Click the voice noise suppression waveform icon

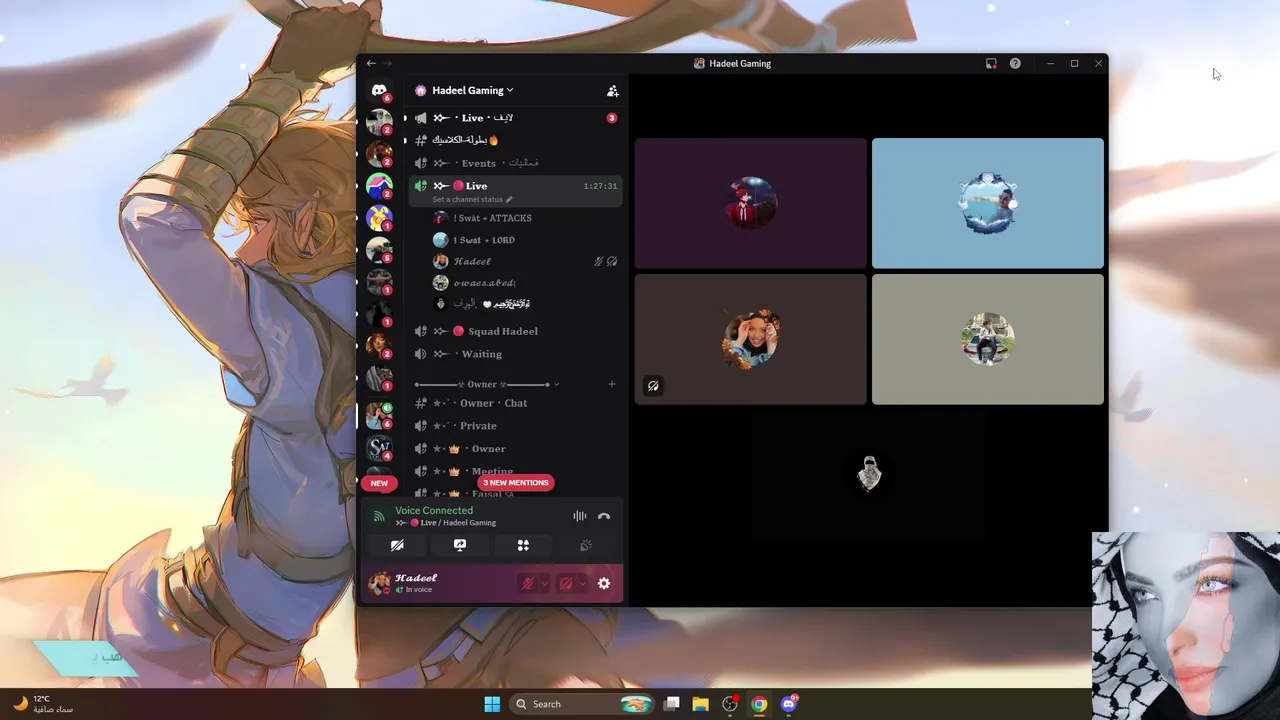point(580,516)
